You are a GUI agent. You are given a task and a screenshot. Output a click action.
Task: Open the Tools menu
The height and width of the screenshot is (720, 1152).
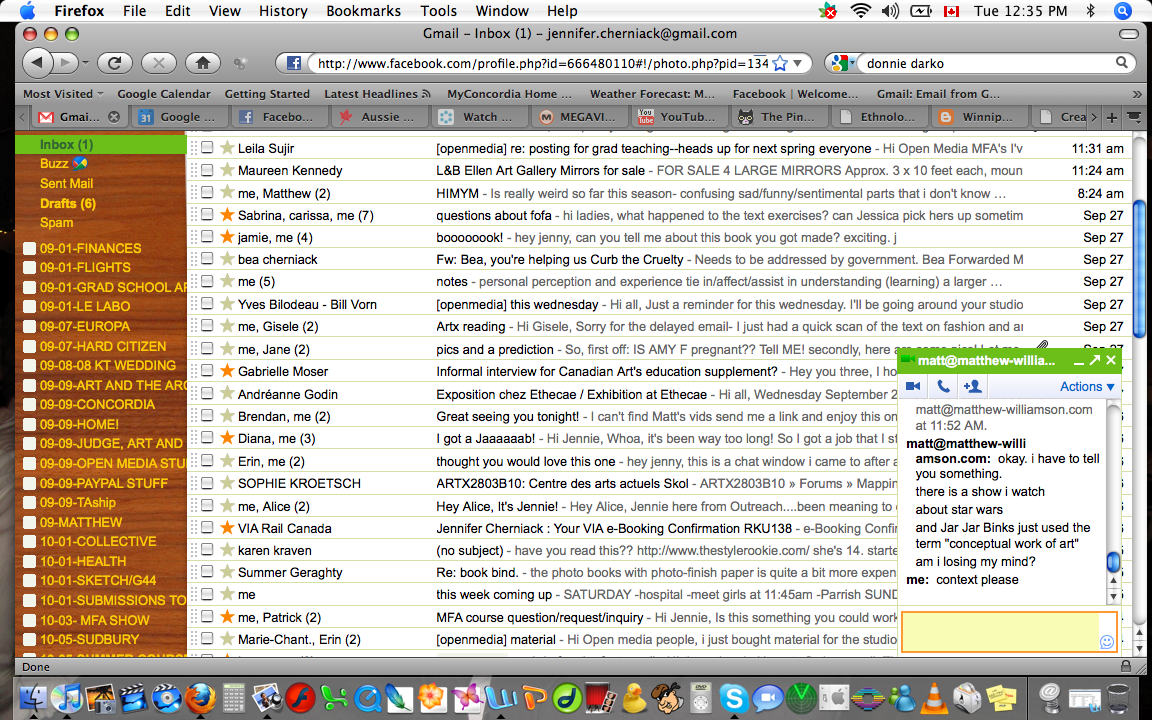click(438, 10)
